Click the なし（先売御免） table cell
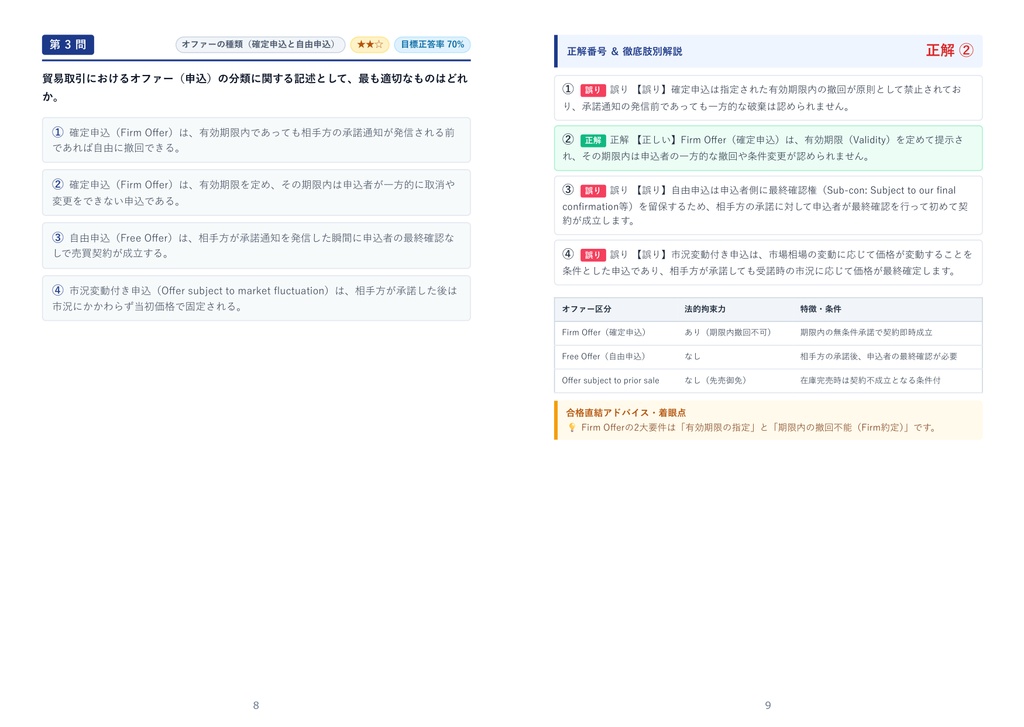 [715, 380]
